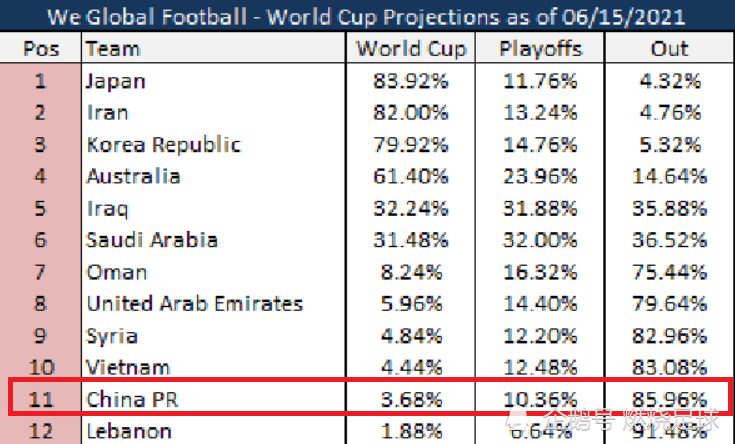The image size is (735, 444).
Task: Select the Lebanon team cell
Action: pos(213,431)
